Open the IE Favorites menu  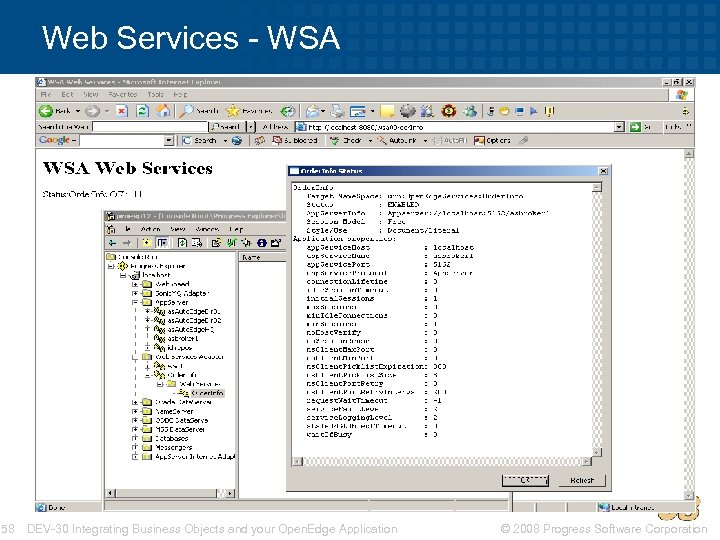[123, 94]
